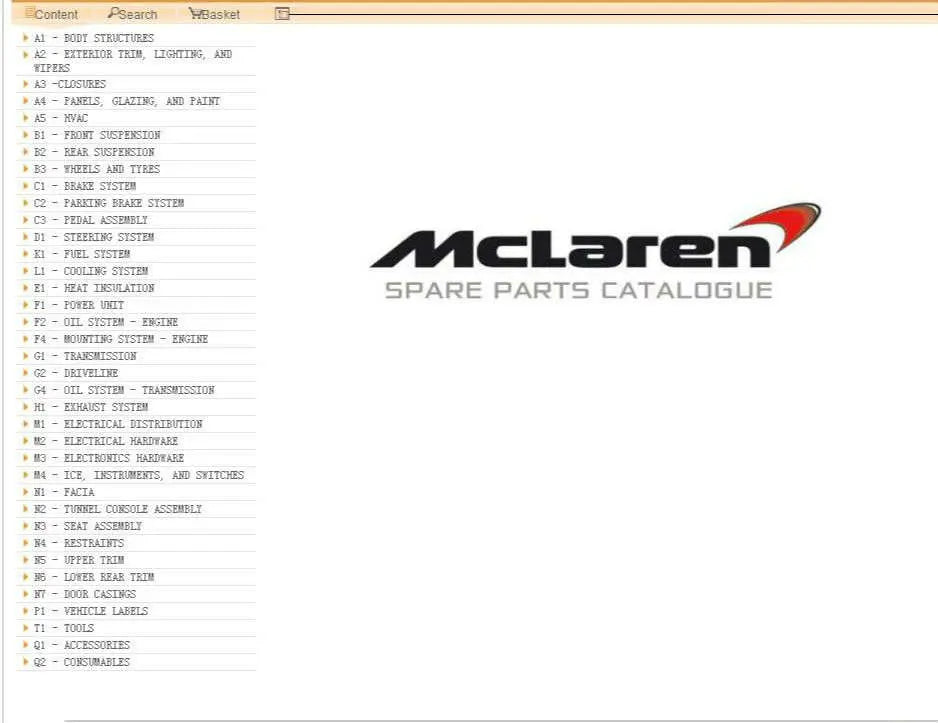Viewport: 938px width, 723px height.
Task: Click the arrow icon beside A1 - BODY STRUCTURES
Action: pos(24,37)
